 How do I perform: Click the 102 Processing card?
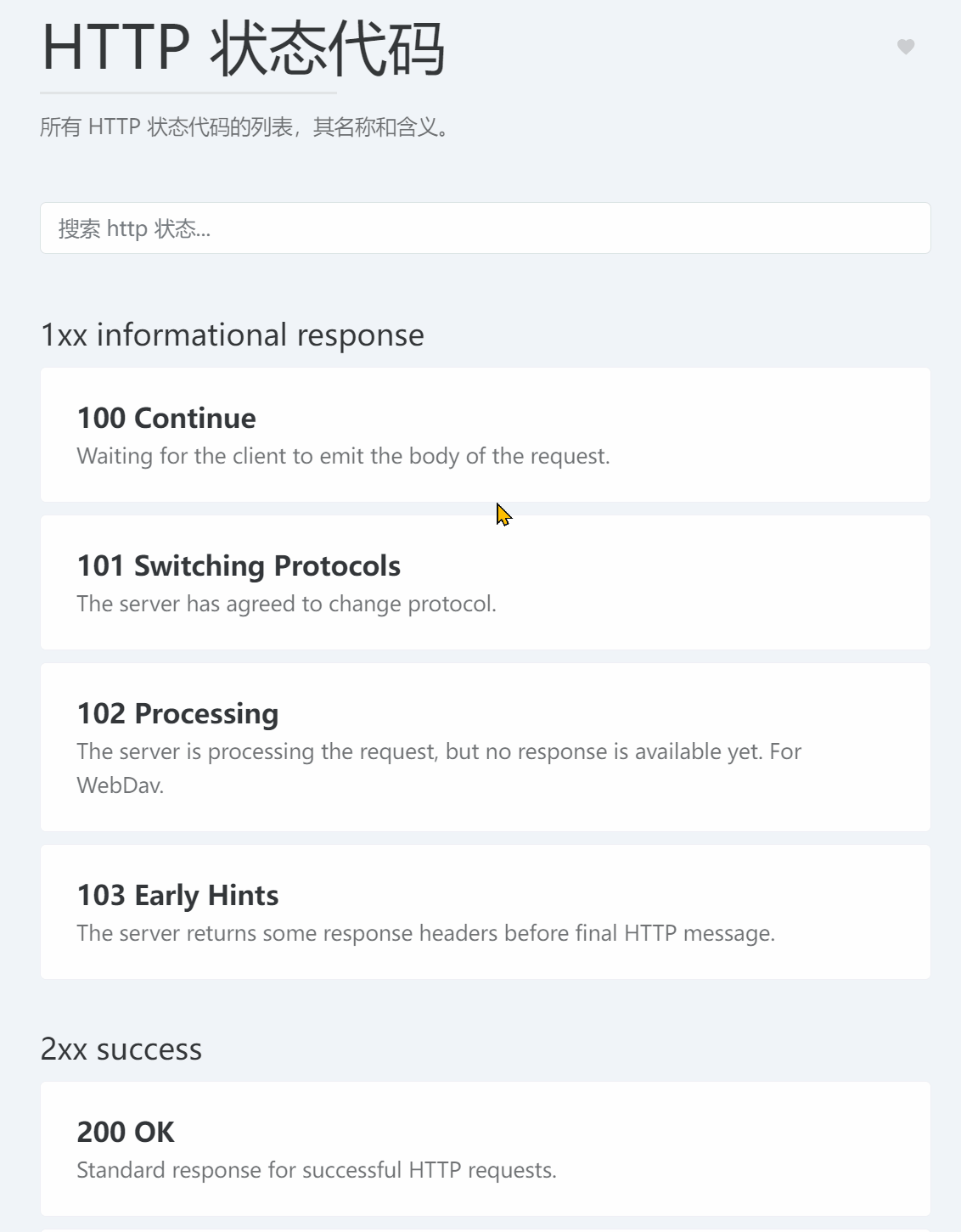(486, 747)
